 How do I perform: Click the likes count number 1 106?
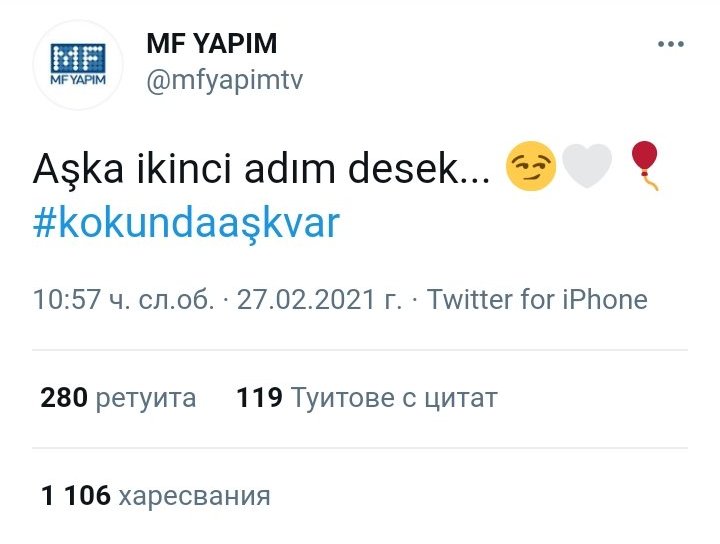[x=75, y=495]
